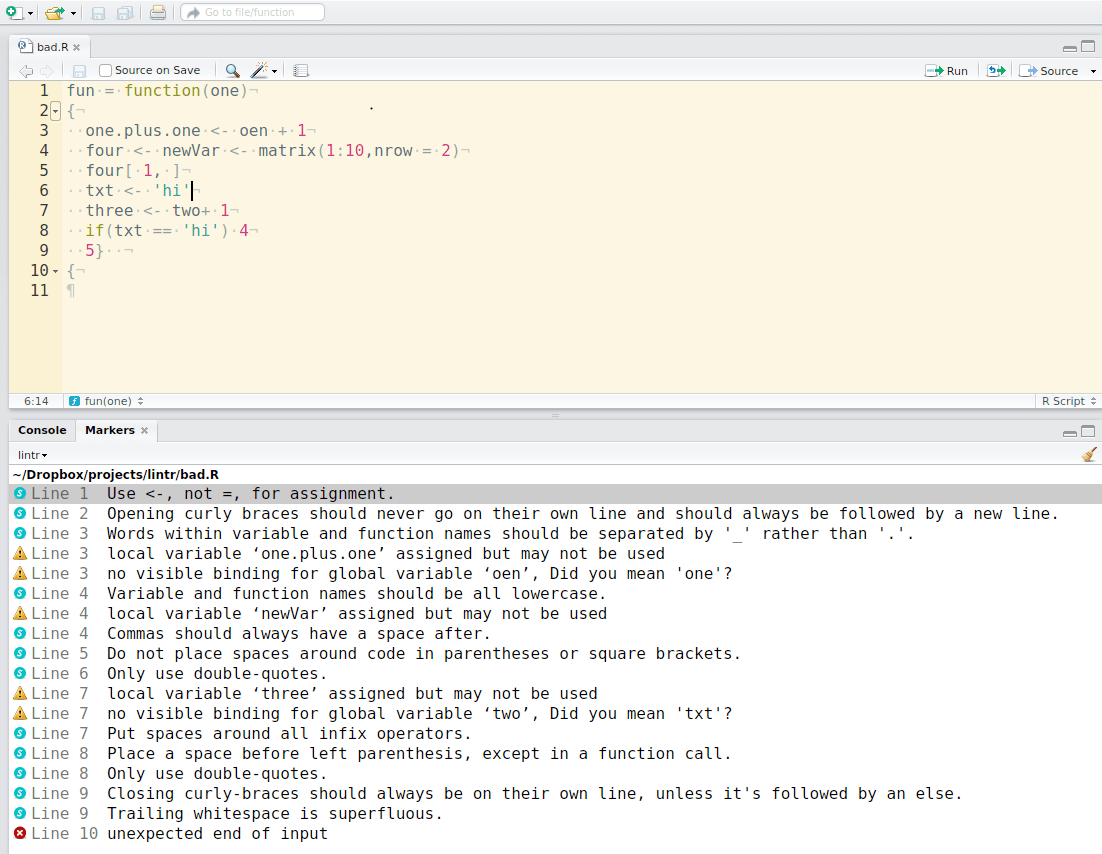The width and height of the screenshot is (1102, 854).
Task: Save all open documents via the save-all icon
Action: coord(124,12)
